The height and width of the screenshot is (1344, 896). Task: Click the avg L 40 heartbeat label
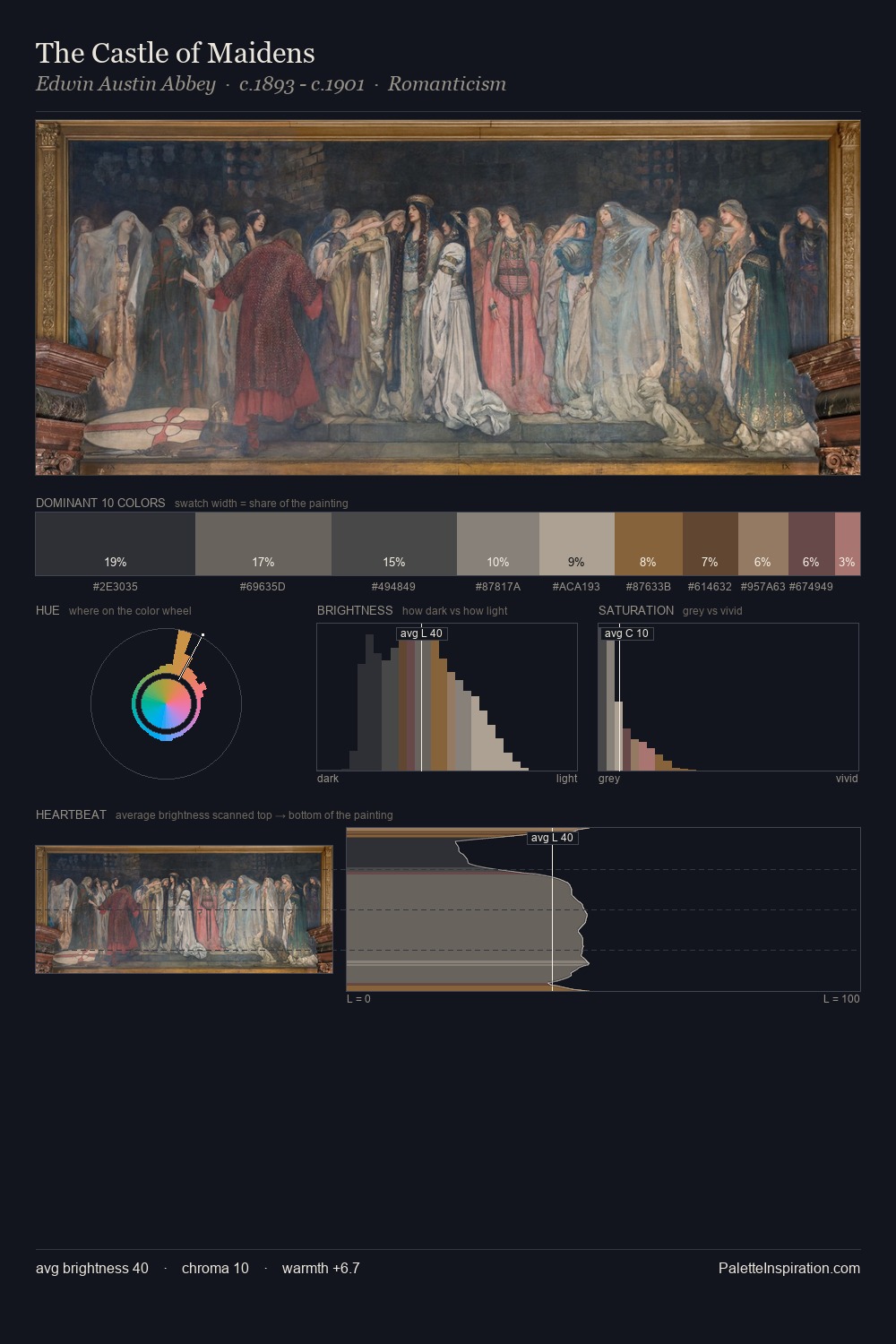552,838
